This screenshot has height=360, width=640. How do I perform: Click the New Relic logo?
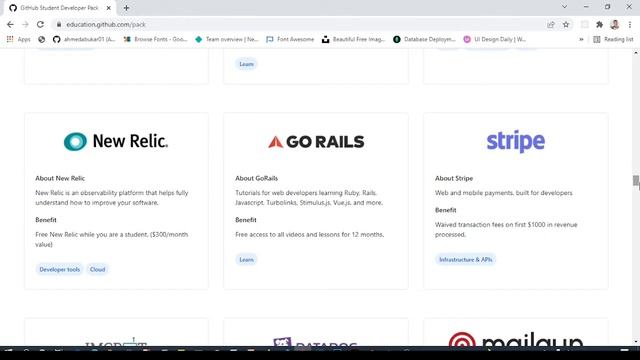(x=116, y=141)
